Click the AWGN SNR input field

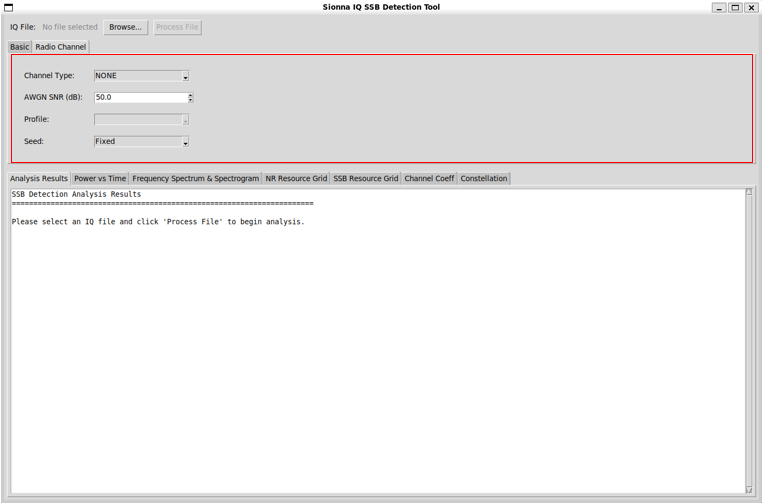point(140,98)
